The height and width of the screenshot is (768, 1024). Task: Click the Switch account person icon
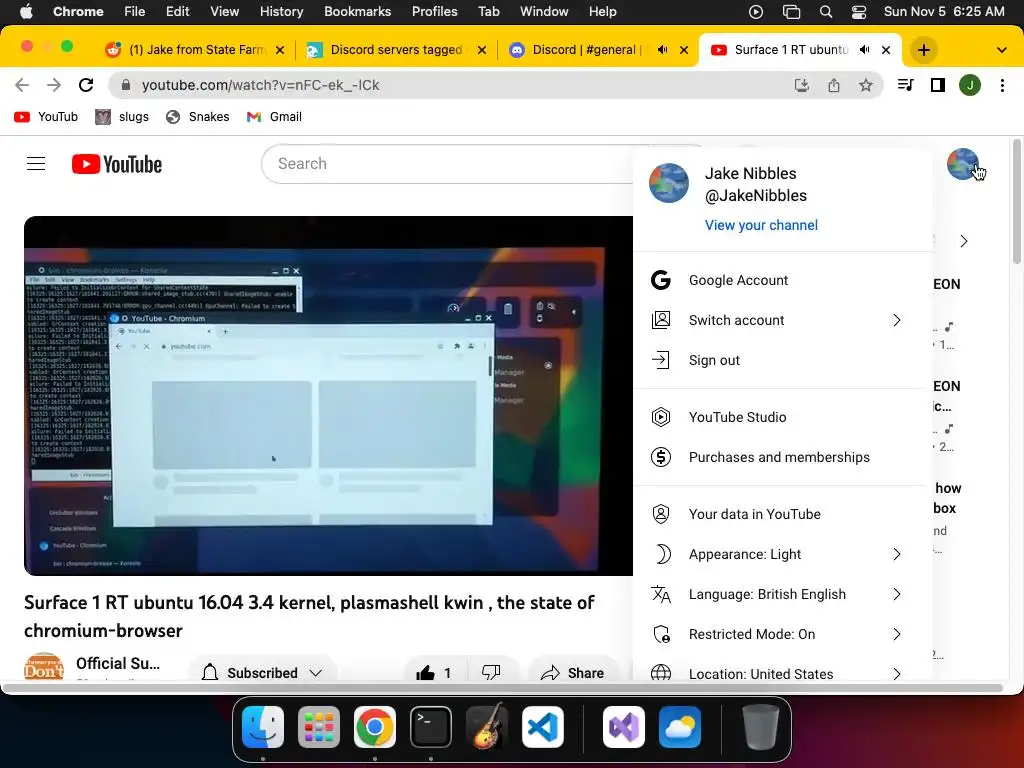point(661,320)
